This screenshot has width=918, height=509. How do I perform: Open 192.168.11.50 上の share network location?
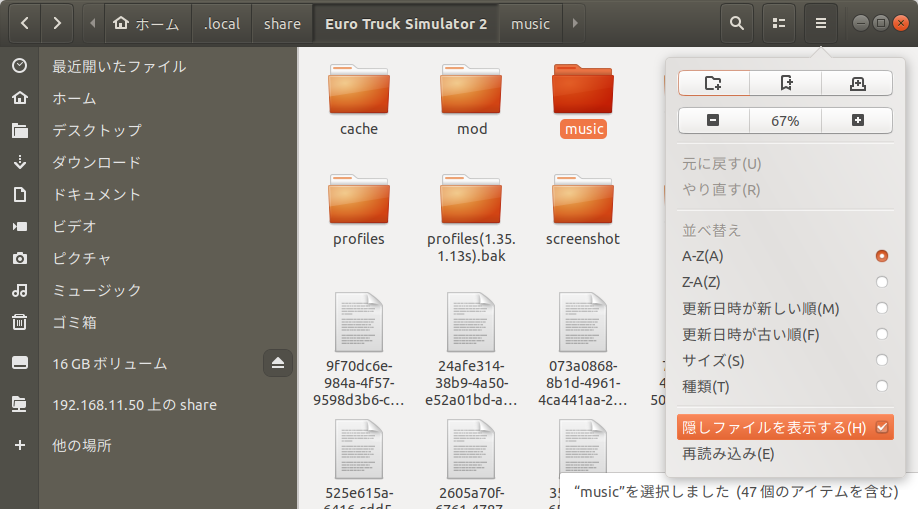click(x=149, y=405)
